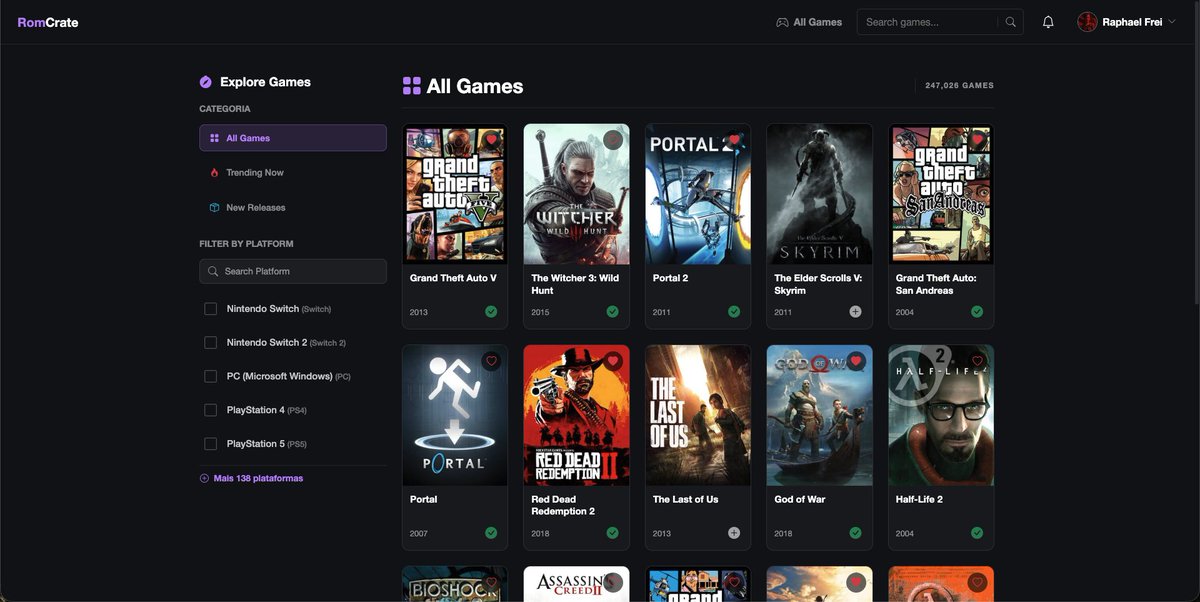Click green check status on Portal 2
This screenshot has width=1200, height=602.
[734, 312]
